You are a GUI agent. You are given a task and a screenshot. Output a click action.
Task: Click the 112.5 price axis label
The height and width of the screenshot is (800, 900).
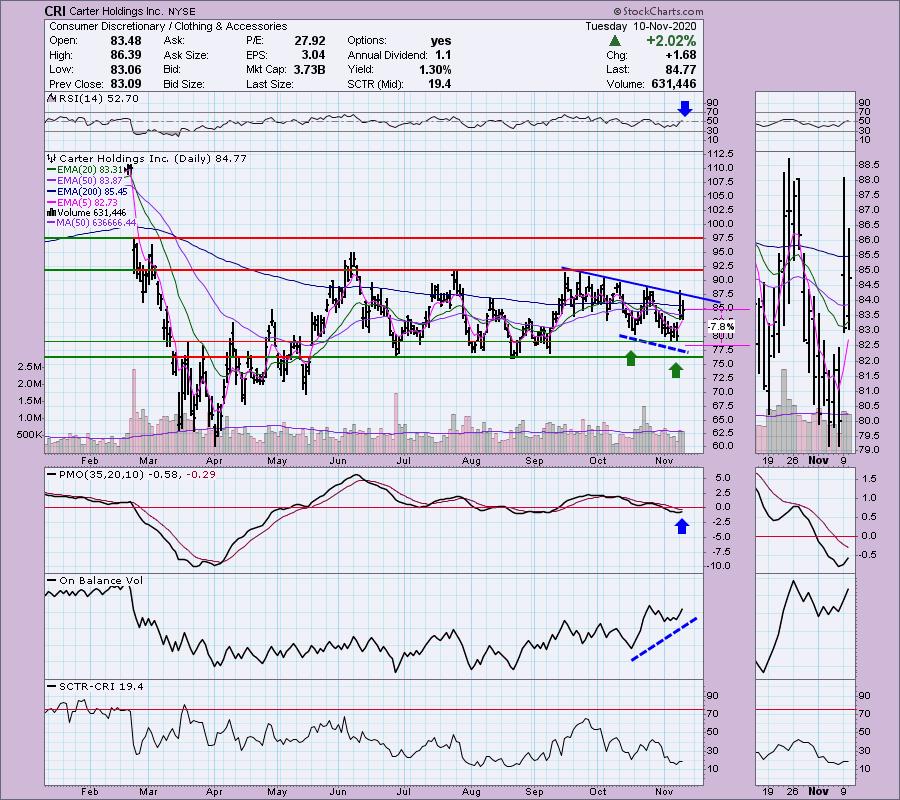point(723,154)
